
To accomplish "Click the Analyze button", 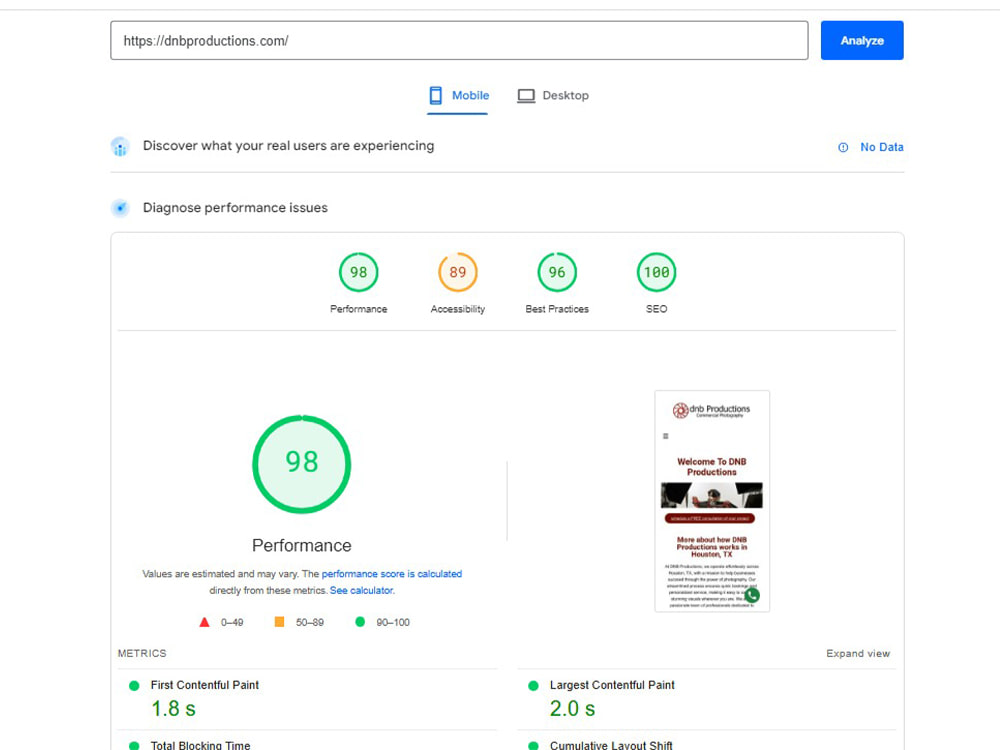I will (862, 40).
